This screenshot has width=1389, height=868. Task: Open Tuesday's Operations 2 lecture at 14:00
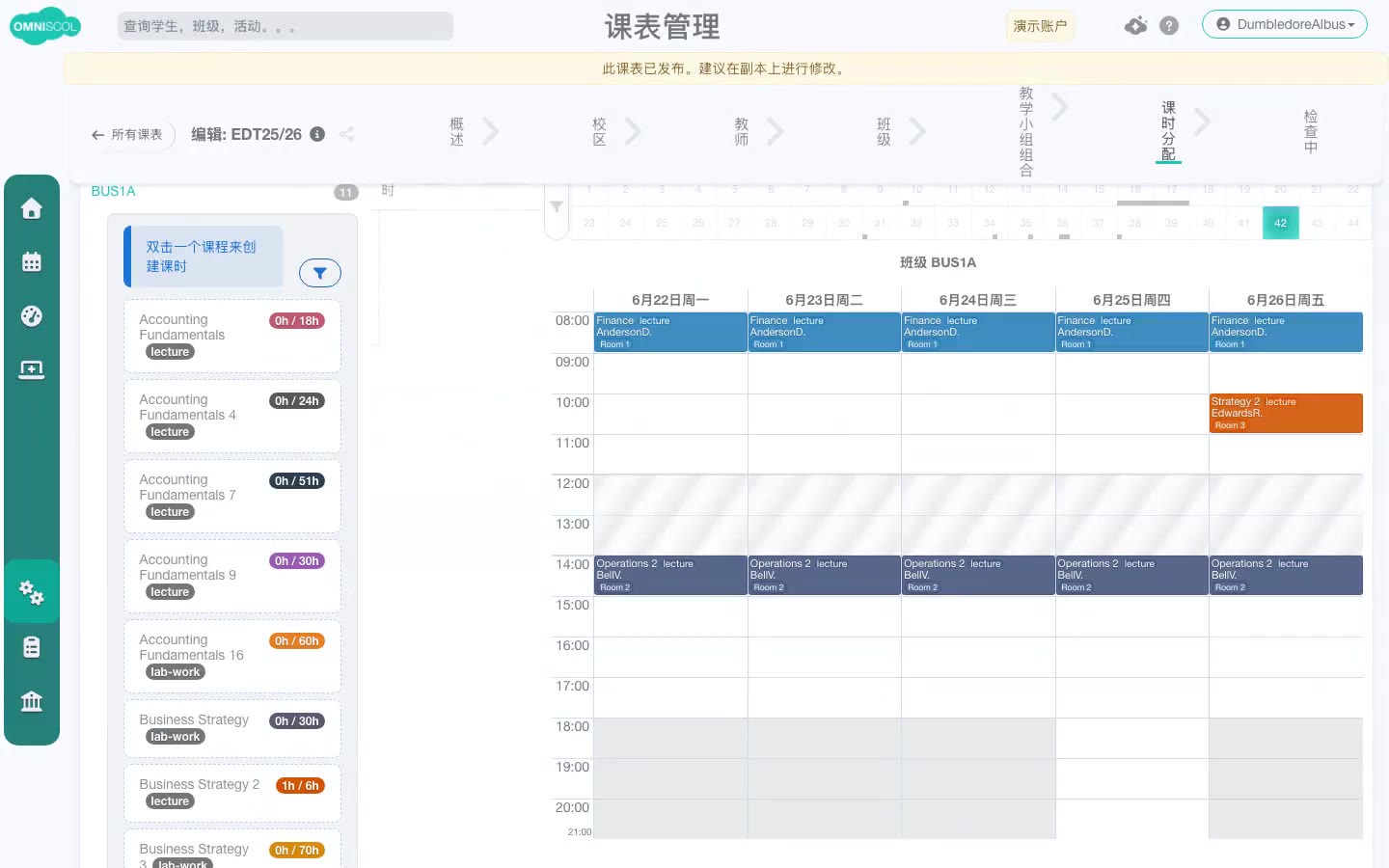tap(825, 575)
